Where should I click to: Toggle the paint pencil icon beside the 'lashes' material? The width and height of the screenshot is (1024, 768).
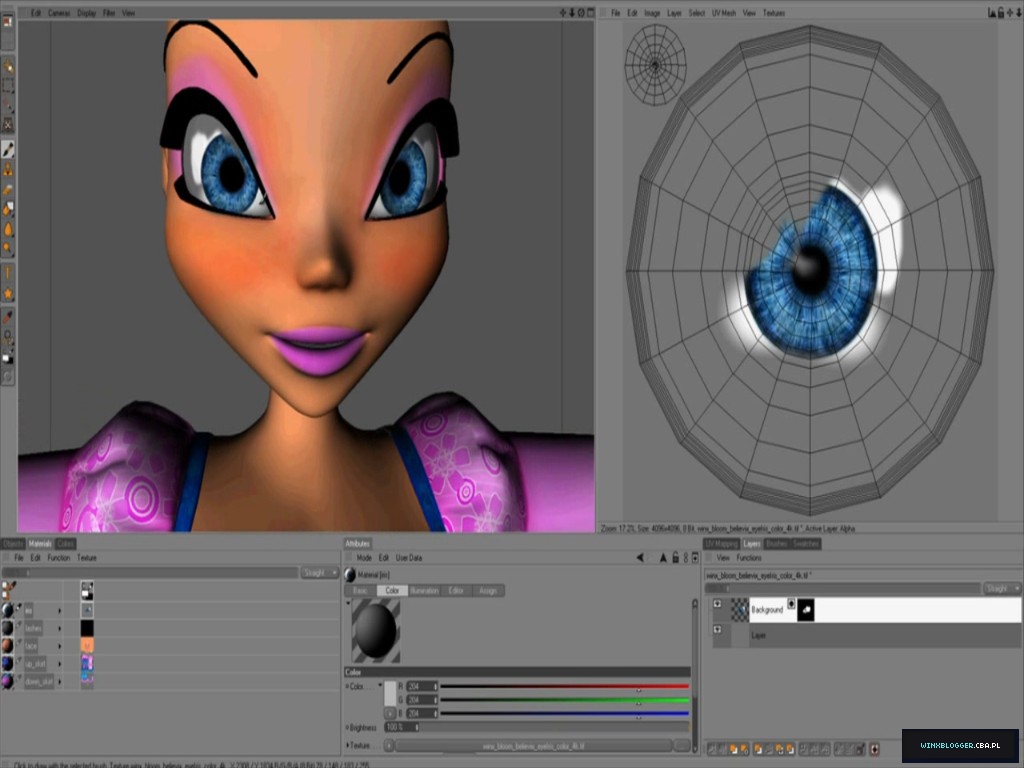(19, 625)
